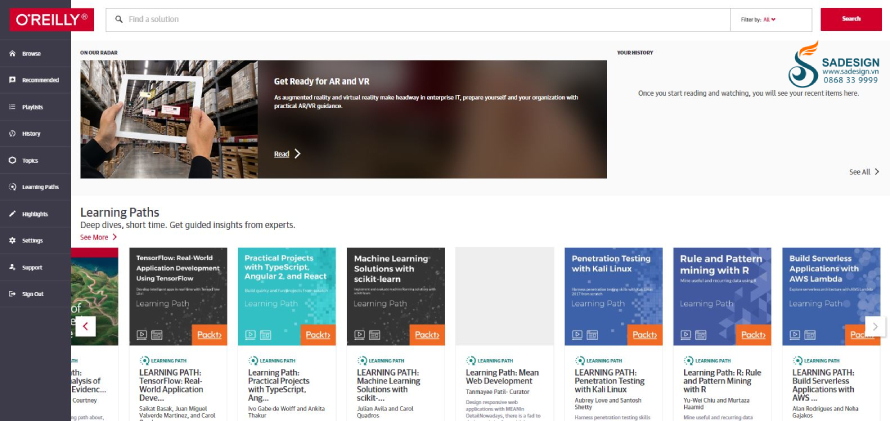Screen dimensions: 890x421
Task: Select Sign Out in the sidebar
Action: coord(35,294)
